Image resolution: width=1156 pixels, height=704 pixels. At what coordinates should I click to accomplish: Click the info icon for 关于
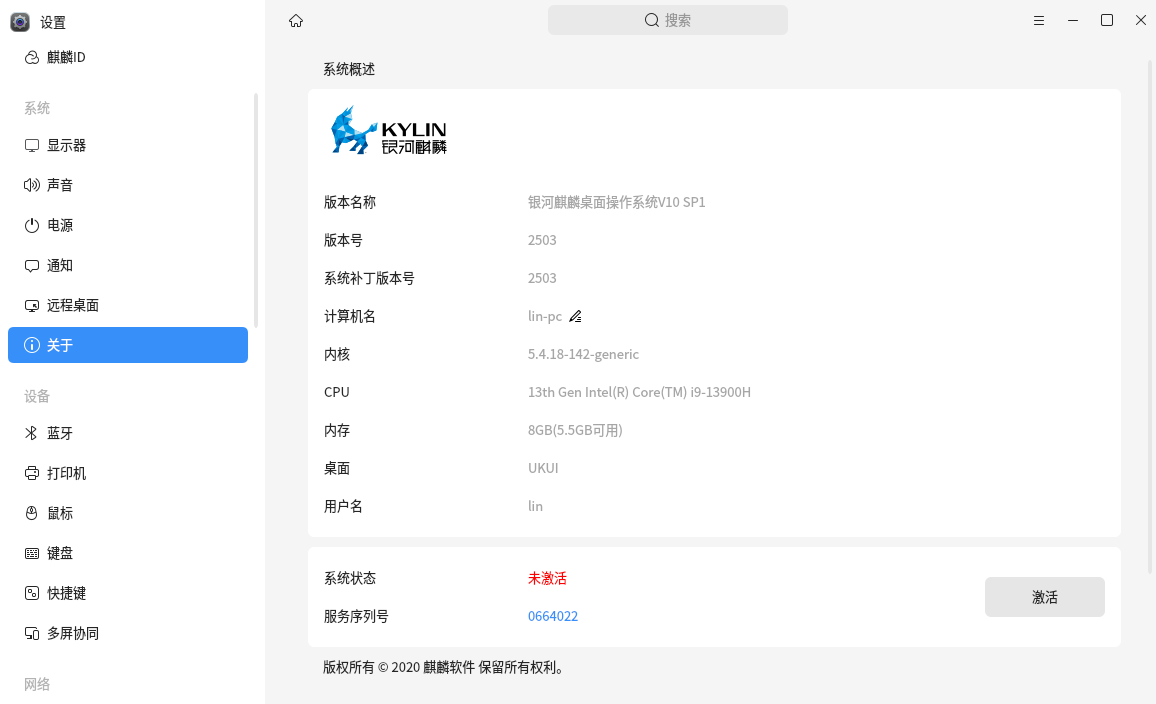[x=32, y=345]
